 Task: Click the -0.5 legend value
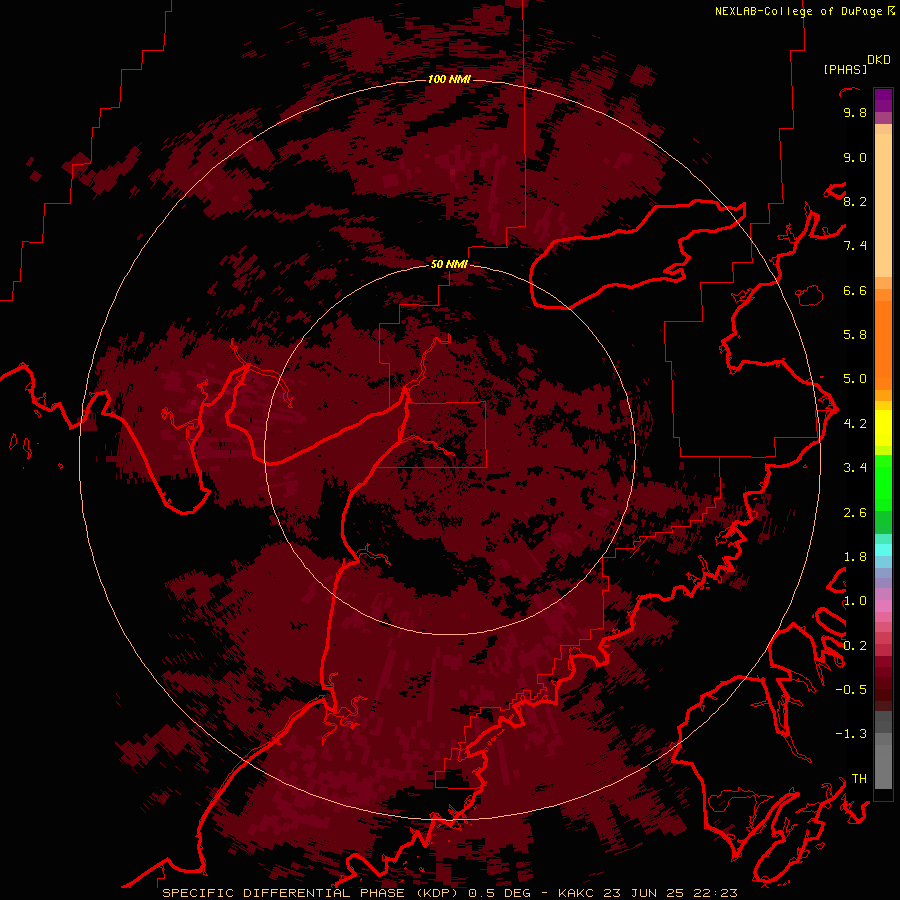[x=851, y=690]
